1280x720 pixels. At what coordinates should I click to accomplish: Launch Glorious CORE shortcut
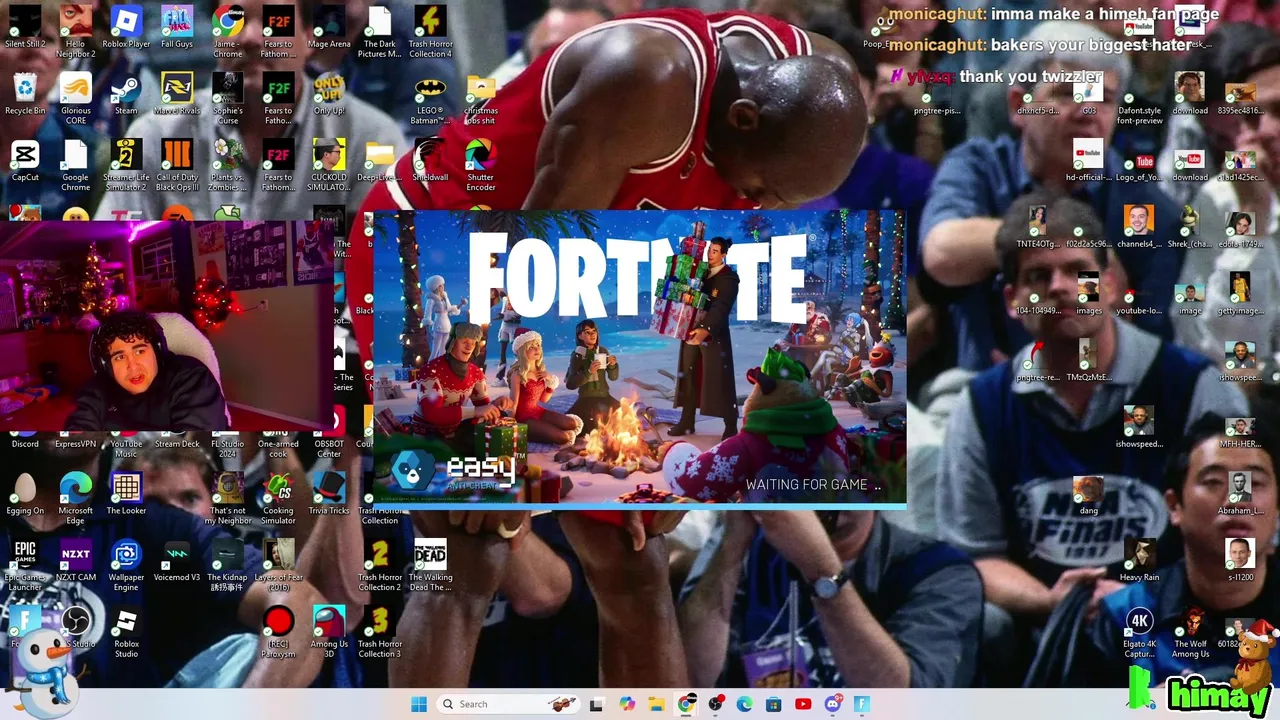coord(75,98)
